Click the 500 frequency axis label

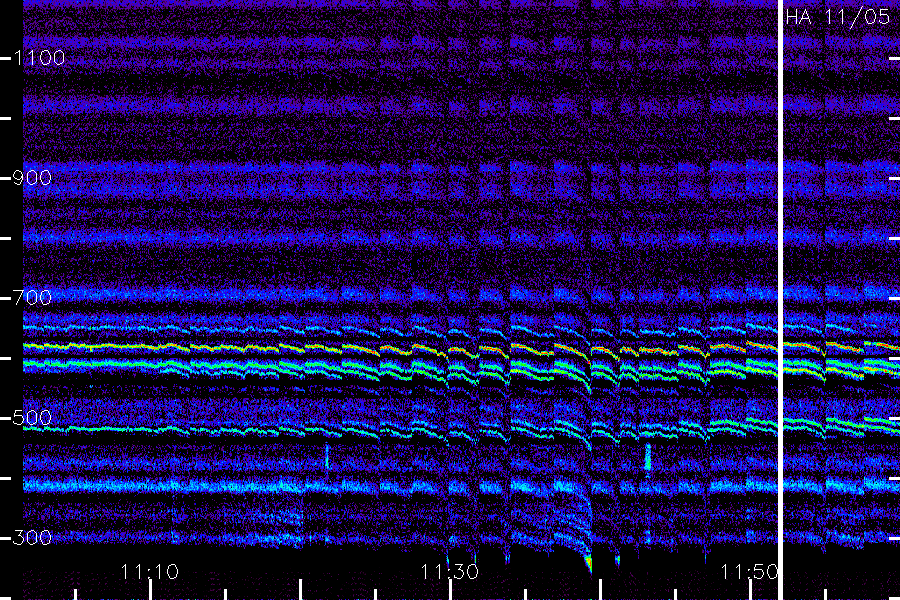32,417
